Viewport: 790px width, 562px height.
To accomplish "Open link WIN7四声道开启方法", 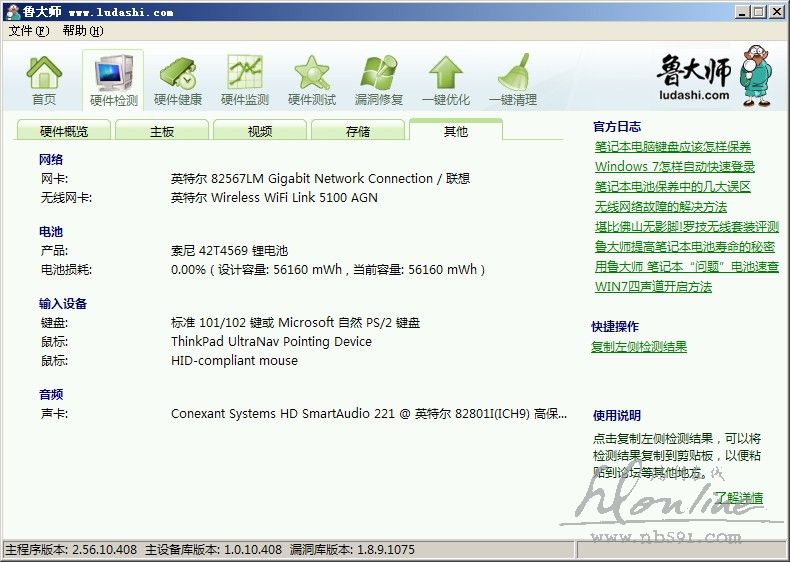I will [653, 287].
